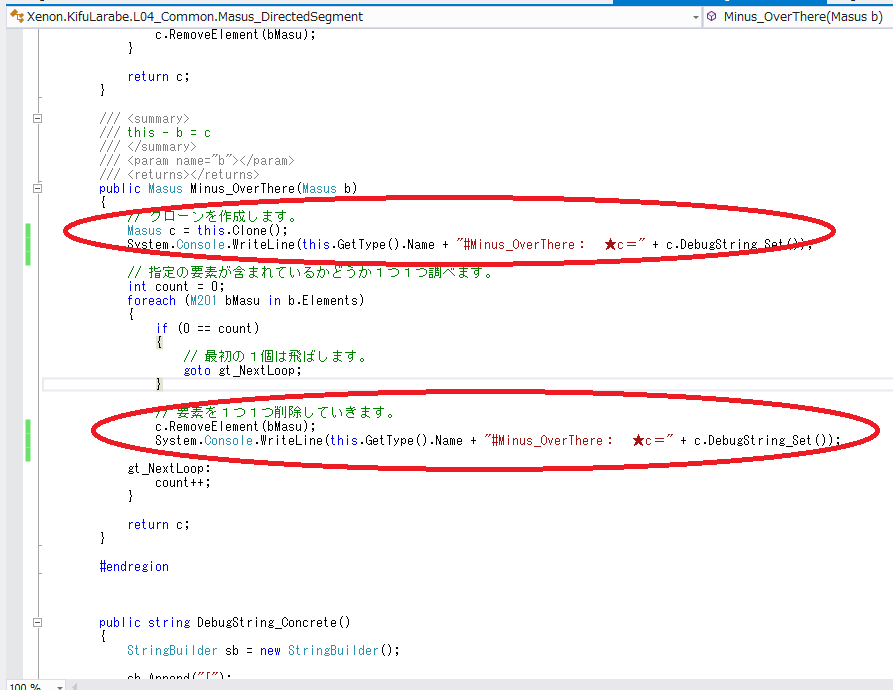This screenshot has height=690, width=893.
Task: Open the 100 % zoom dropdown
Action: [35, 685]
